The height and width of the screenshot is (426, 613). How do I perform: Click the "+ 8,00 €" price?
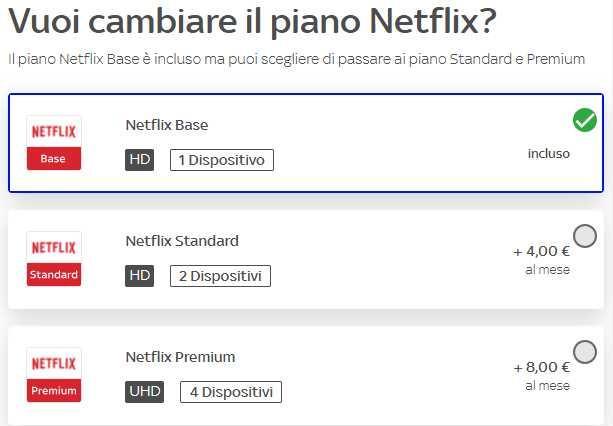pos(541,368)
